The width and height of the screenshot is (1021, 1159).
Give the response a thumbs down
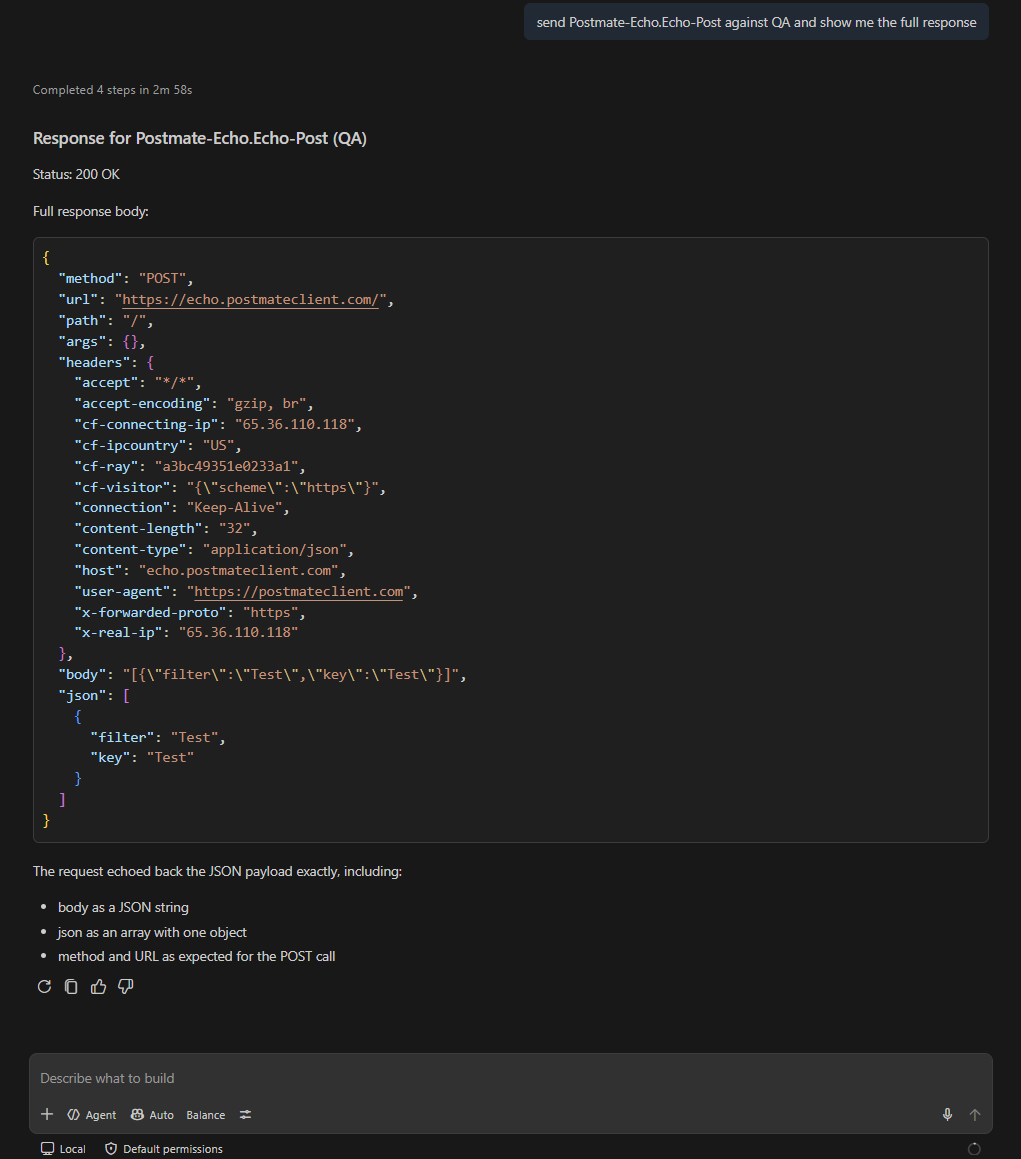(126, 987)
